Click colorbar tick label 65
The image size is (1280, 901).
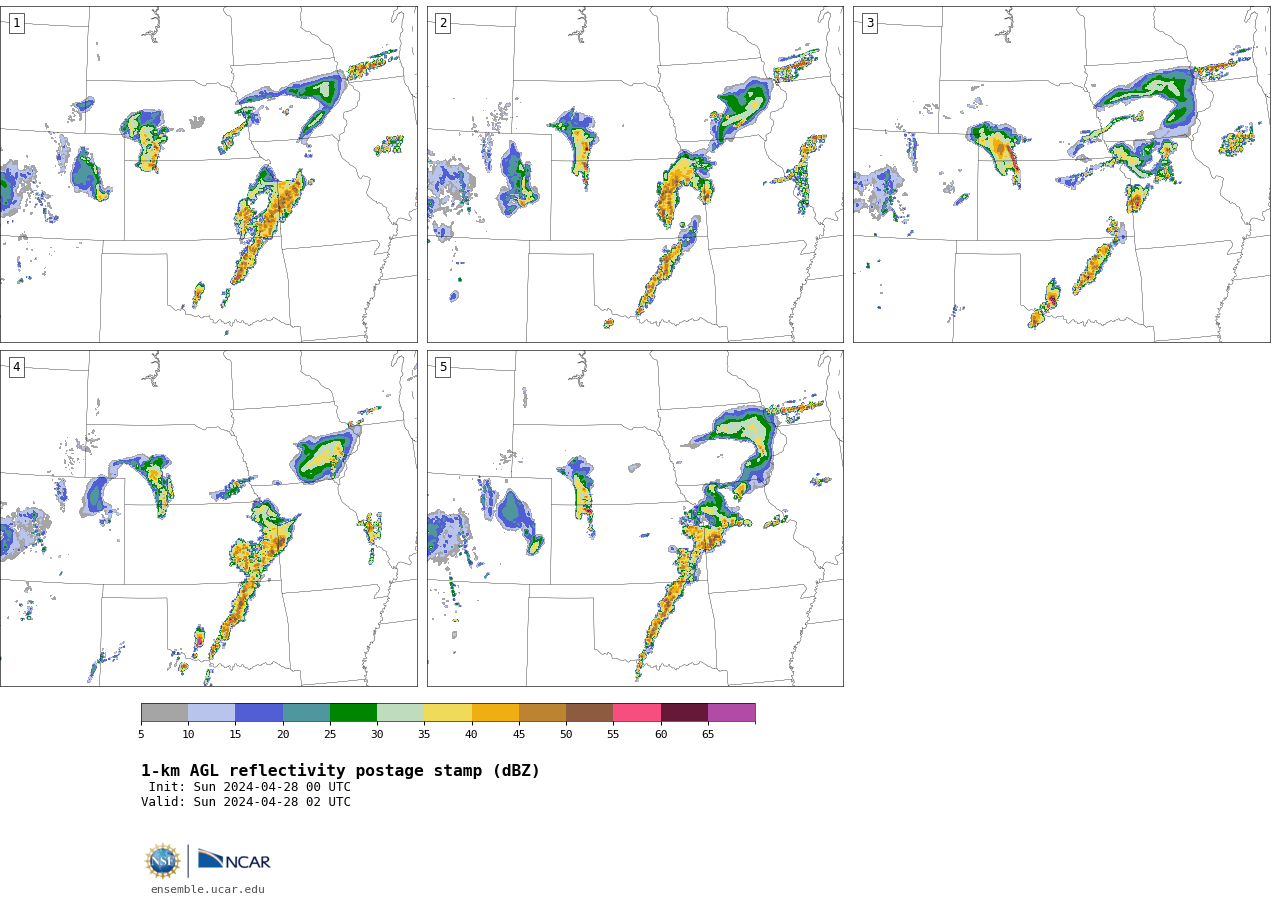point(708,735)
